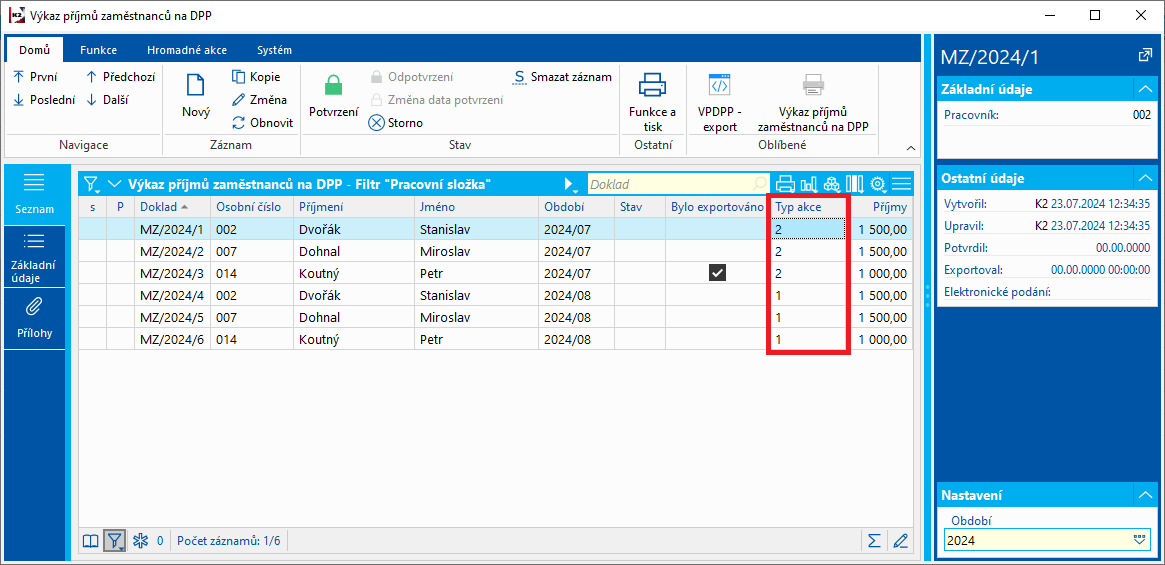Open play arrow dropdown next to search
Viewport: 1165px width, 565px height.
click(571, 184)
